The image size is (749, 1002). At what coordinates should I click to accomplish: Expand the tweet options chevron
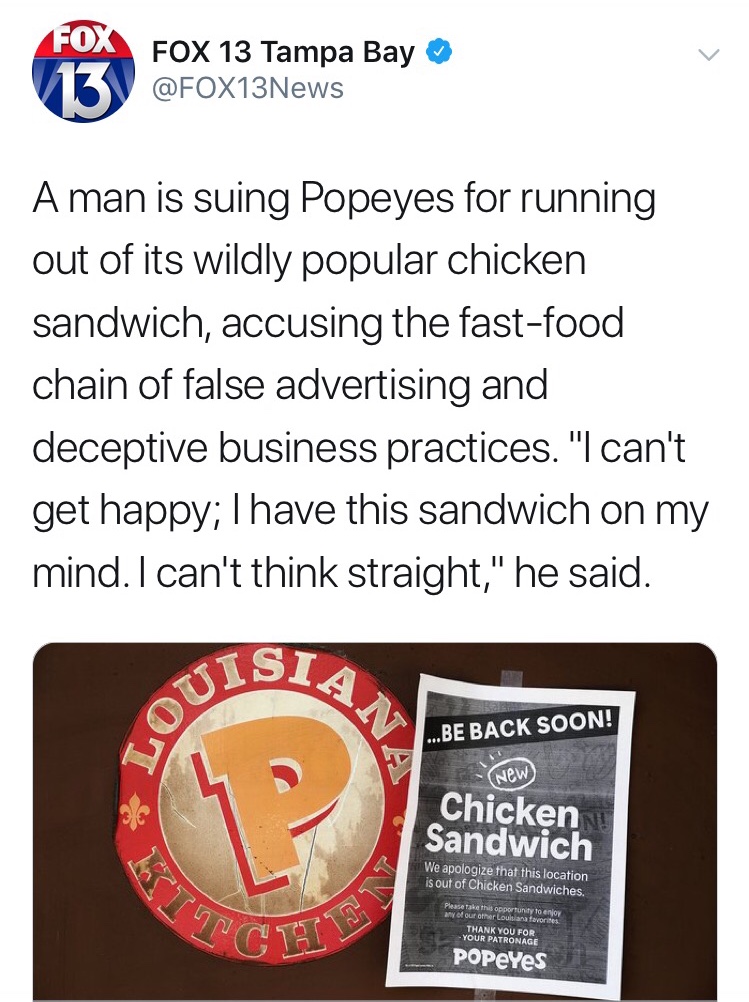coord(708,56)
